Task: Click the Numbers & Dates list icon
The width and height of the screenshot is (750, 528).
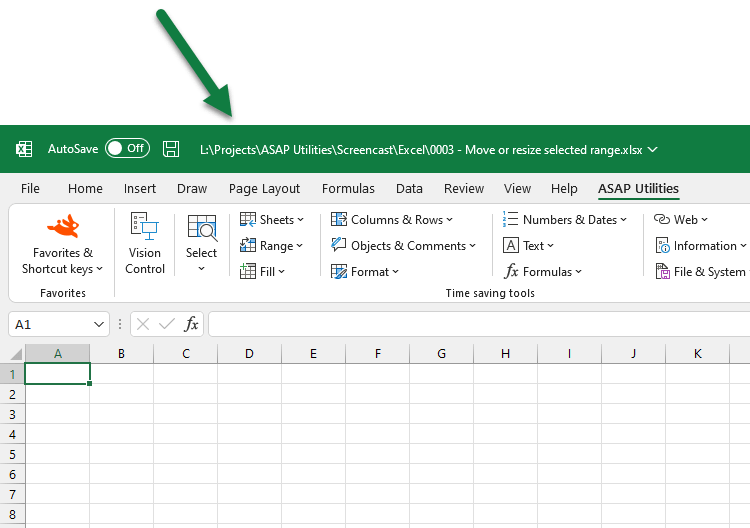Action: 510,219
